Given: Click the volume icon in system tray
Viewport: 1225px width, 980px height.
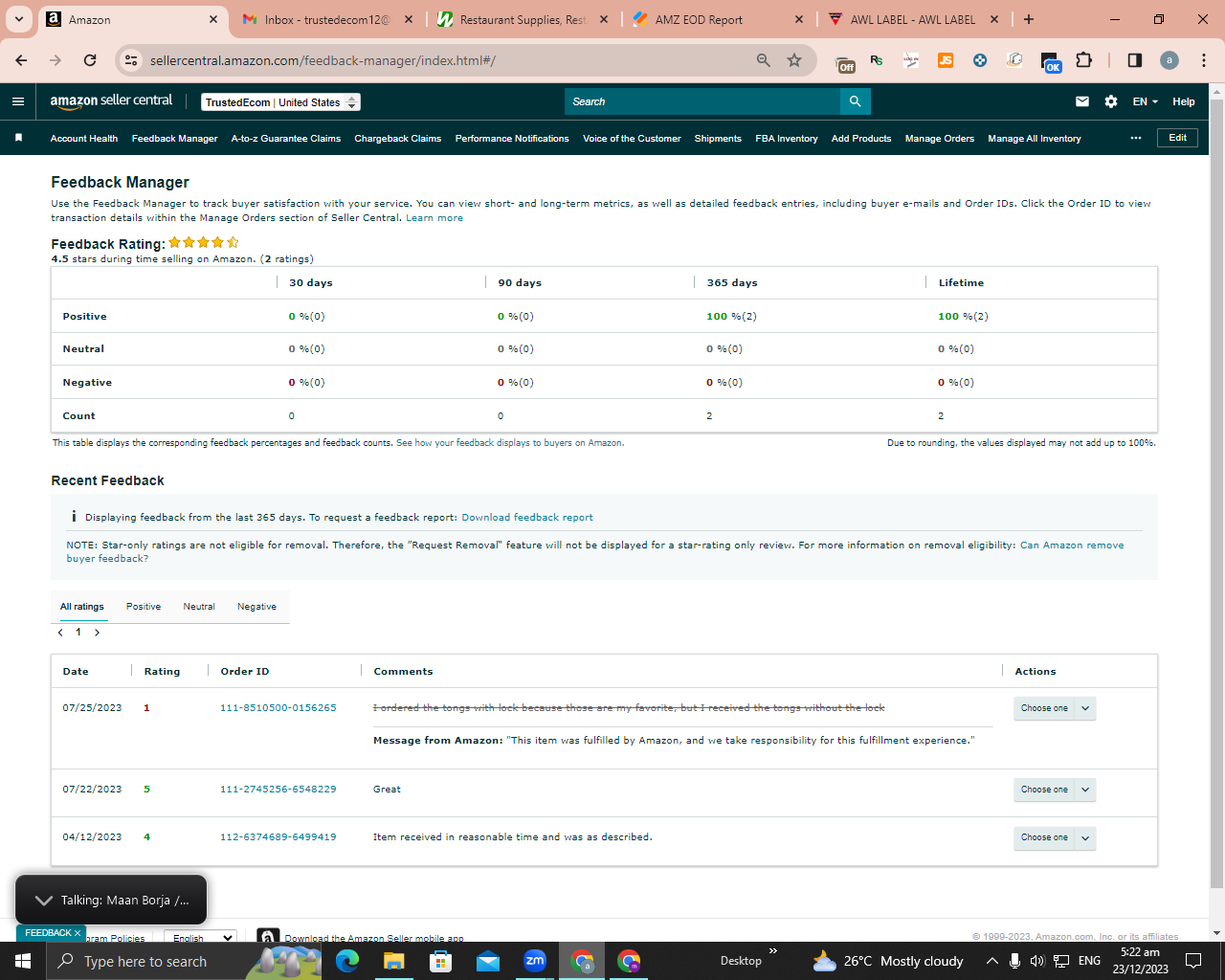Looking at the screenshot, I should tap(1037, 961).
